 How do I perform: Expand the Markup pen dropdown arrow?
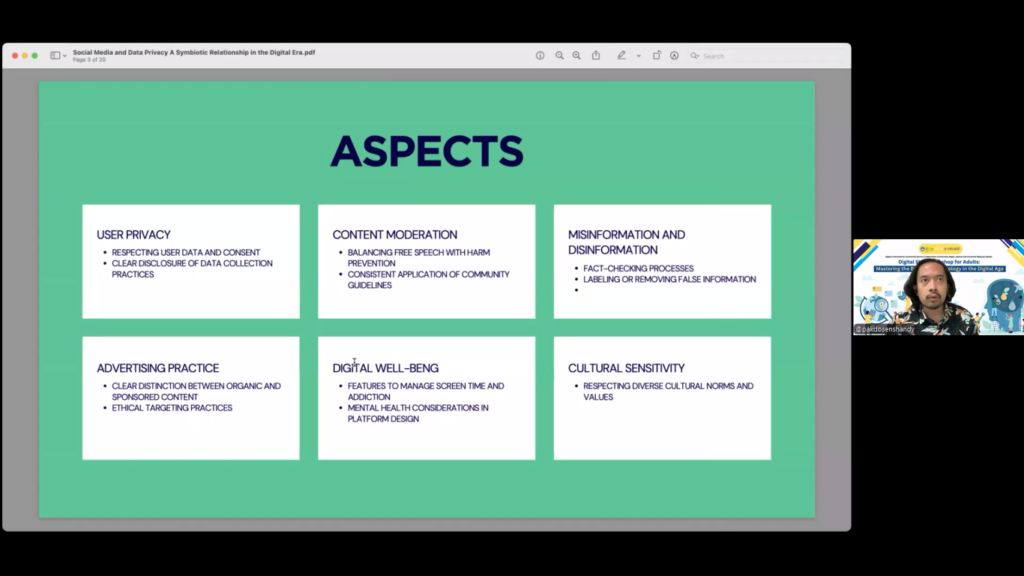(x=638, y=56)
